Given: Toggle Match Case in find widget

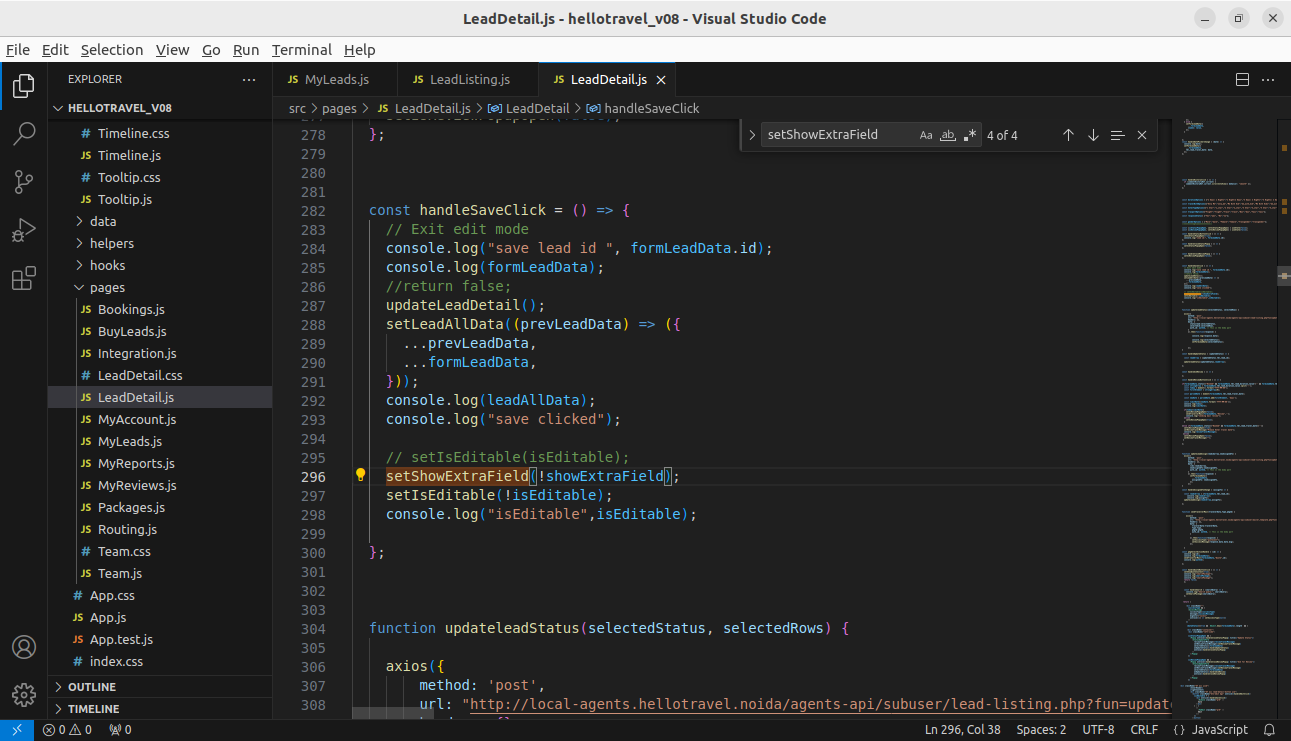Looking at the screenshot, I should coord(926,135).
